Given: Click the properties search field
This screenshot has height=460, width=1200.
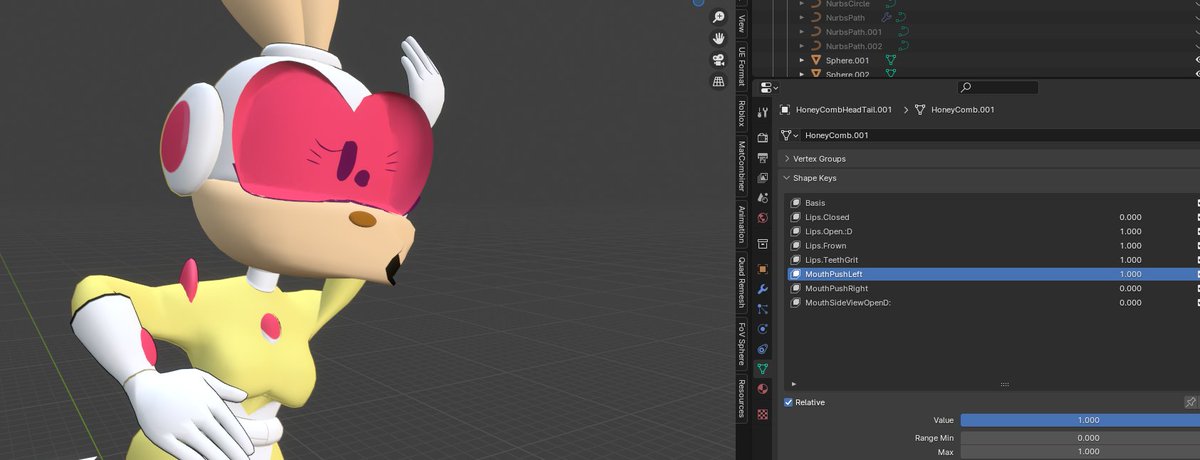Looking at the screenshot, I should (x=998, y=88).
